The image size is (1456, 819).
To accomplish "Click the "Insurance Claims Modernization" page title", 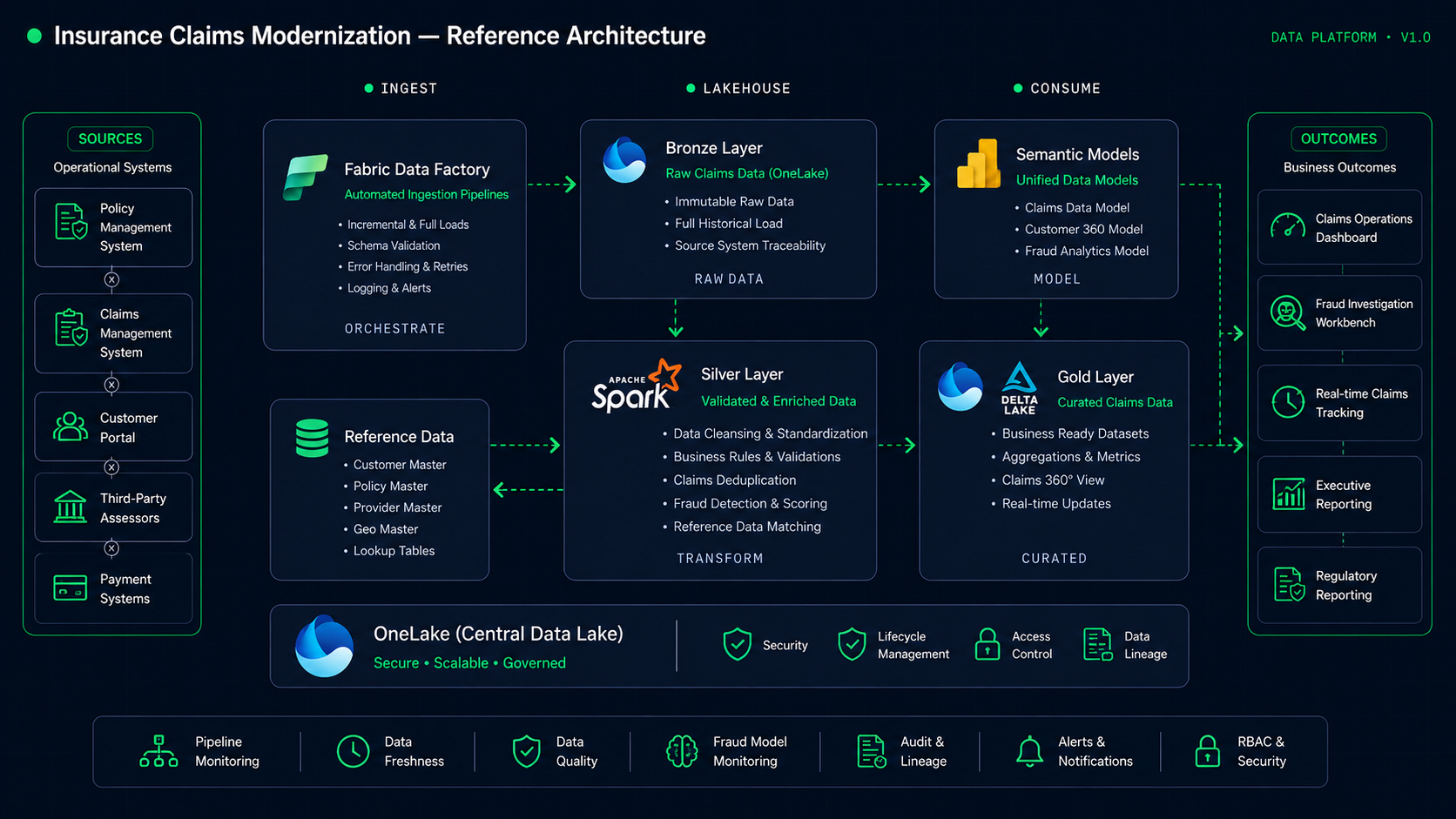I will point(233,36).
